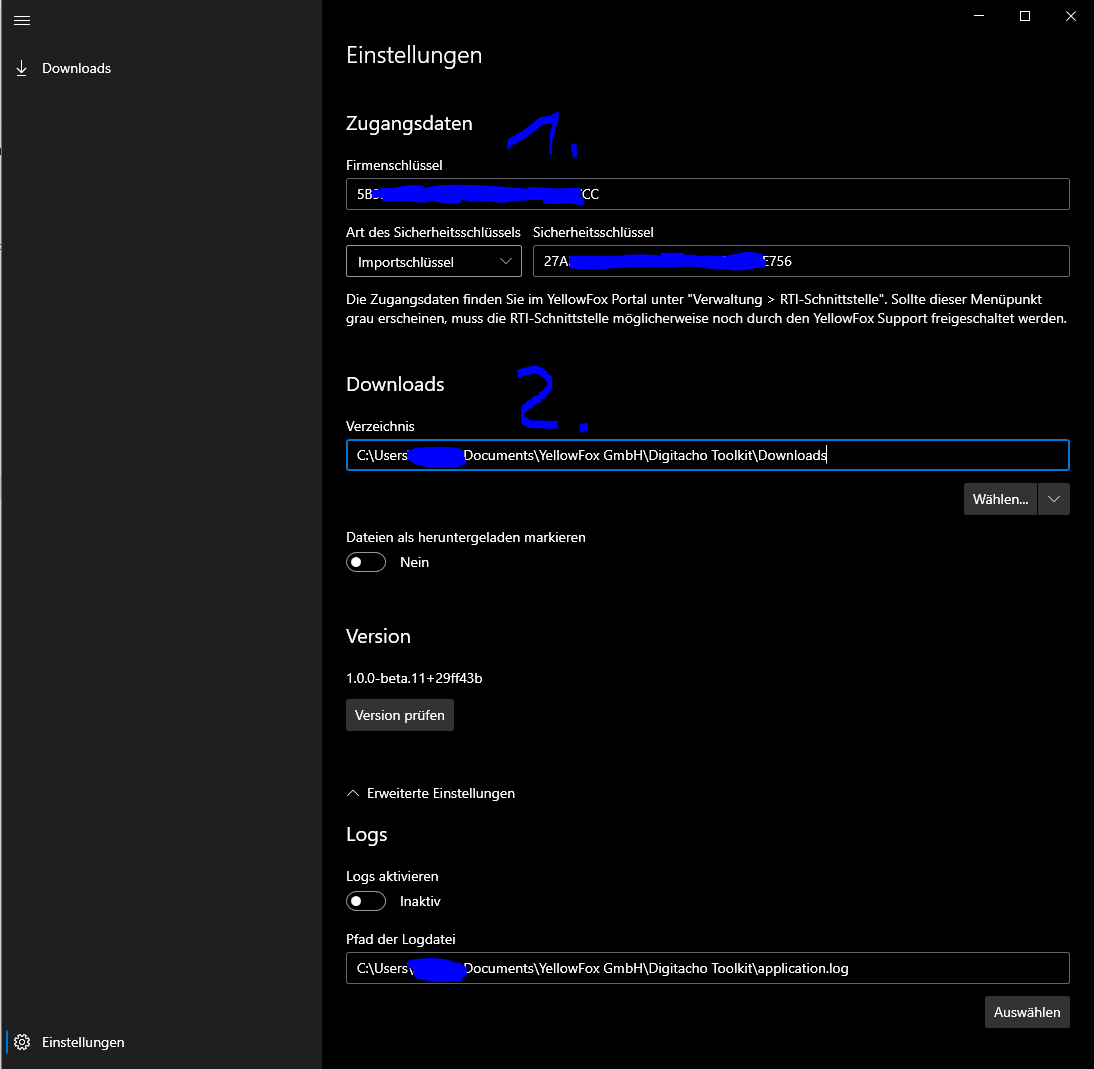
Task: Collapse the Erweiterte Einstellungen section
Action: (430, 792)
